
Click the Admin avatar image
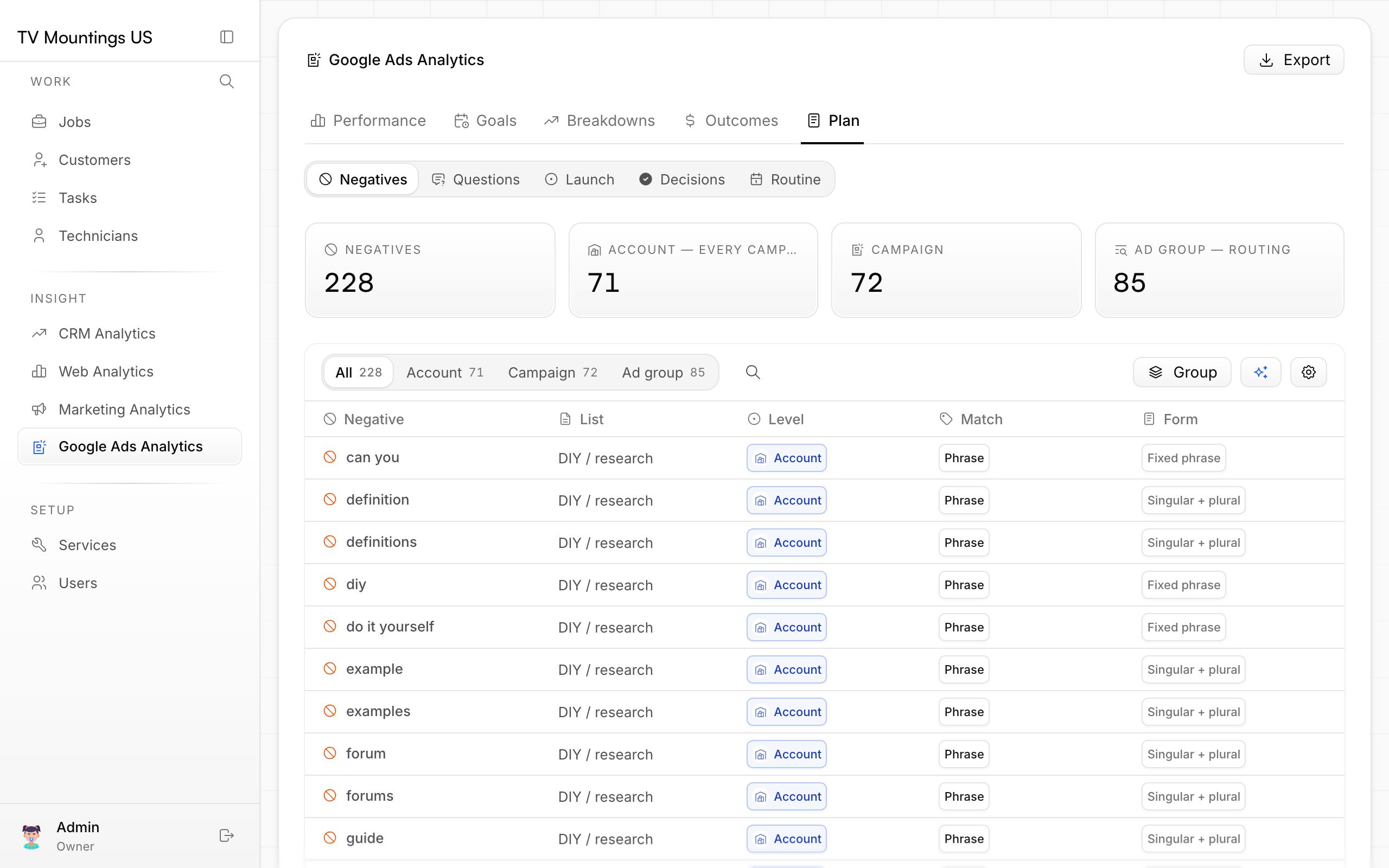(31, 836)
